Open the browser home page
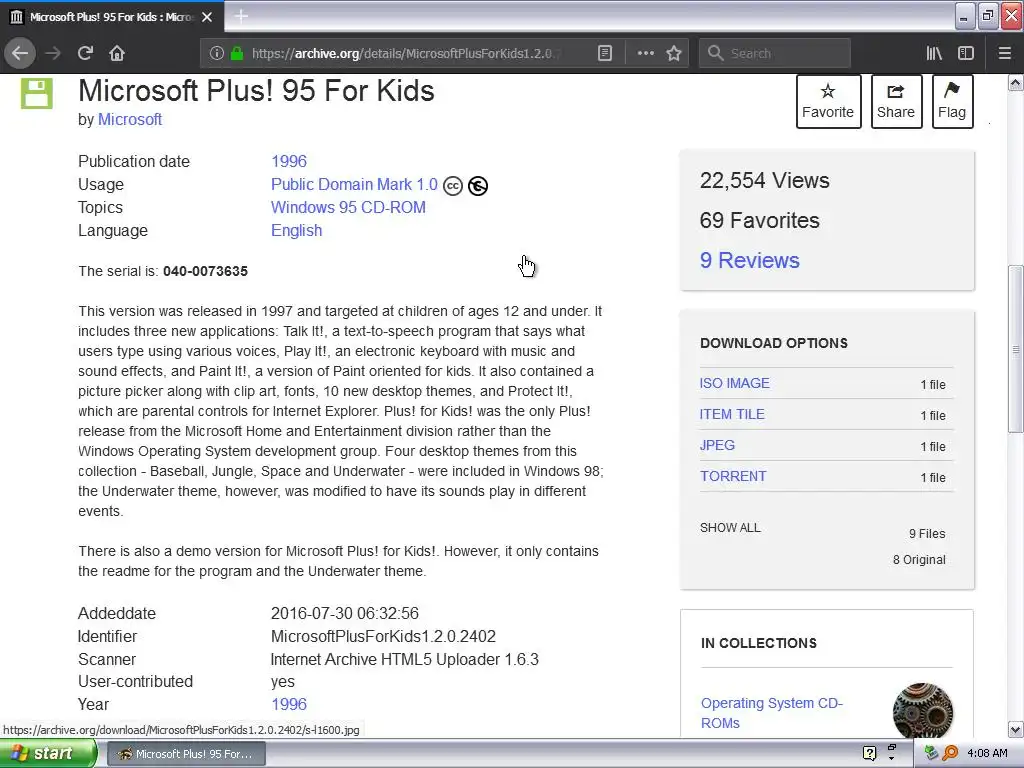The height and width of the screenshot is (768, 1024). point(117,54)
